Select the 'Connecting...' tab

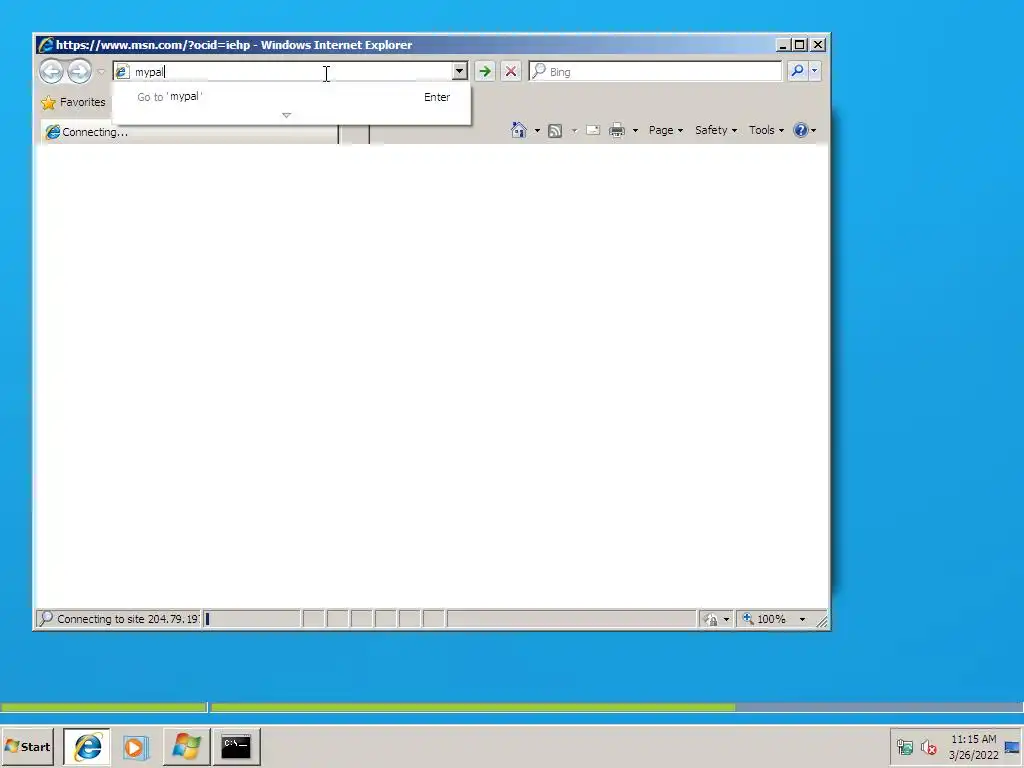(x=189, y=132)
